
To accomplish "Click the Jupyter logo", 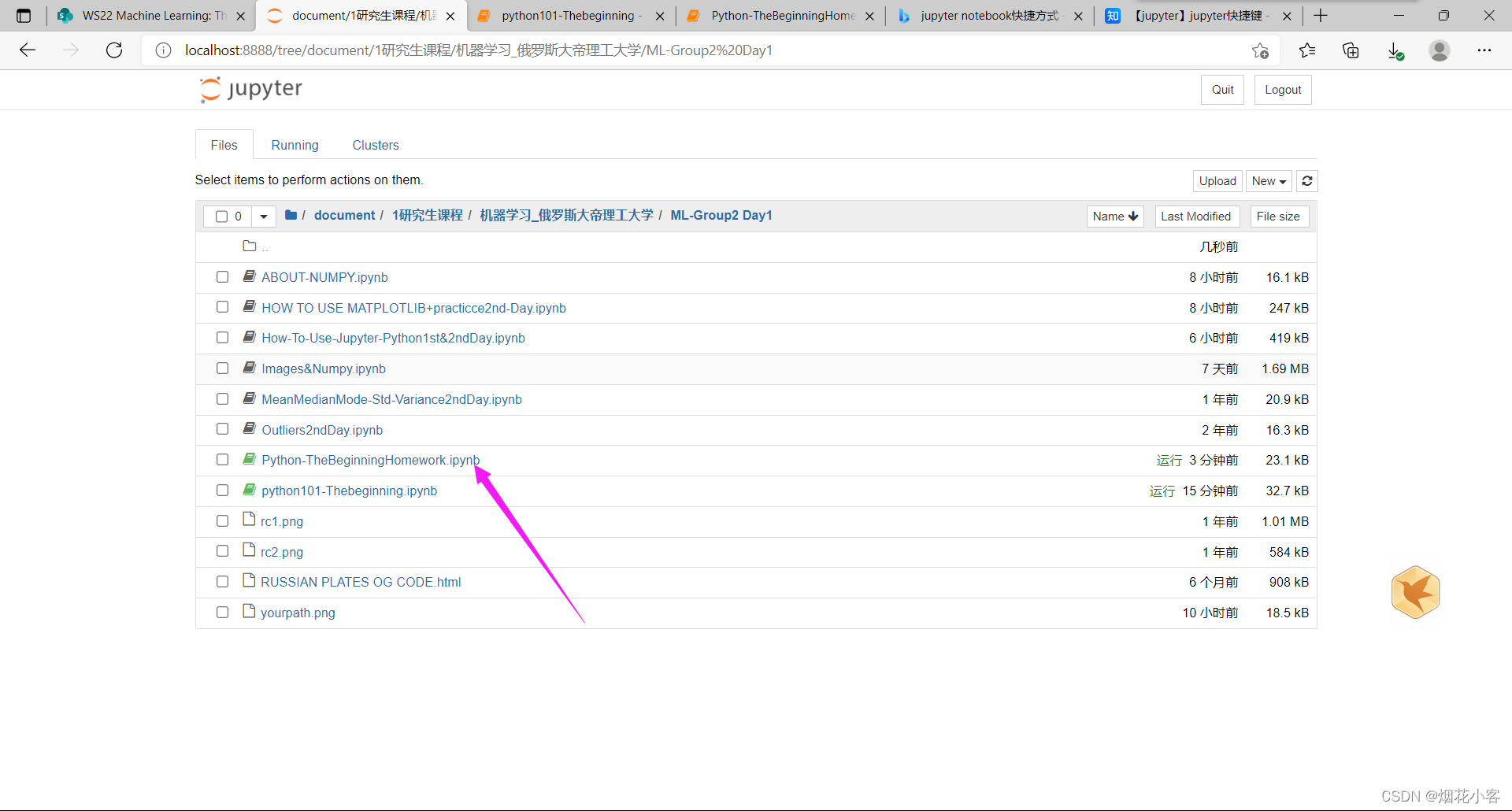I will 251,89.
